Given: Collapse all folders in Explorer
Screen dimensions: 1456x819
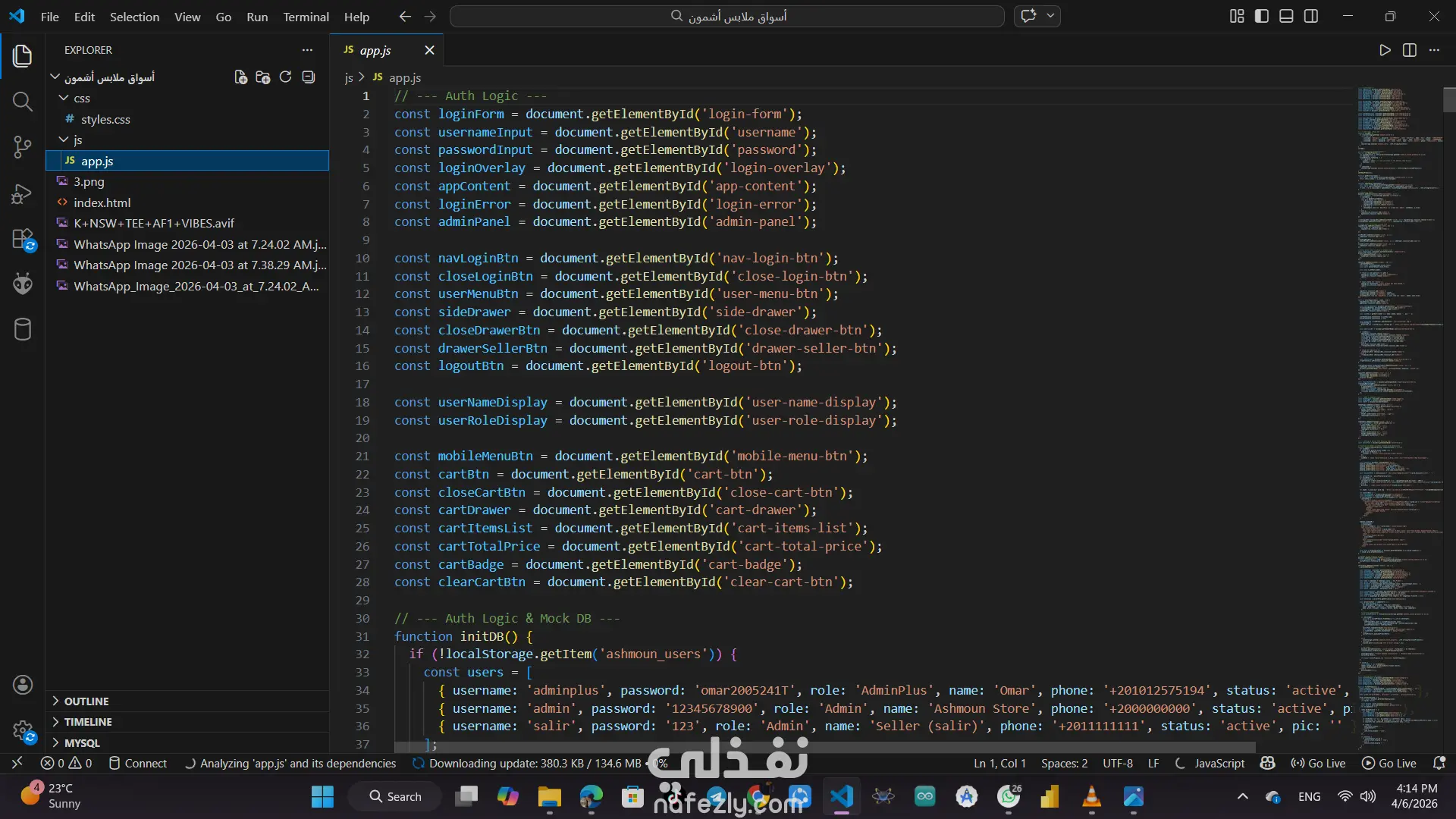Looking at the screenshot, I should (x=308, y=77).
